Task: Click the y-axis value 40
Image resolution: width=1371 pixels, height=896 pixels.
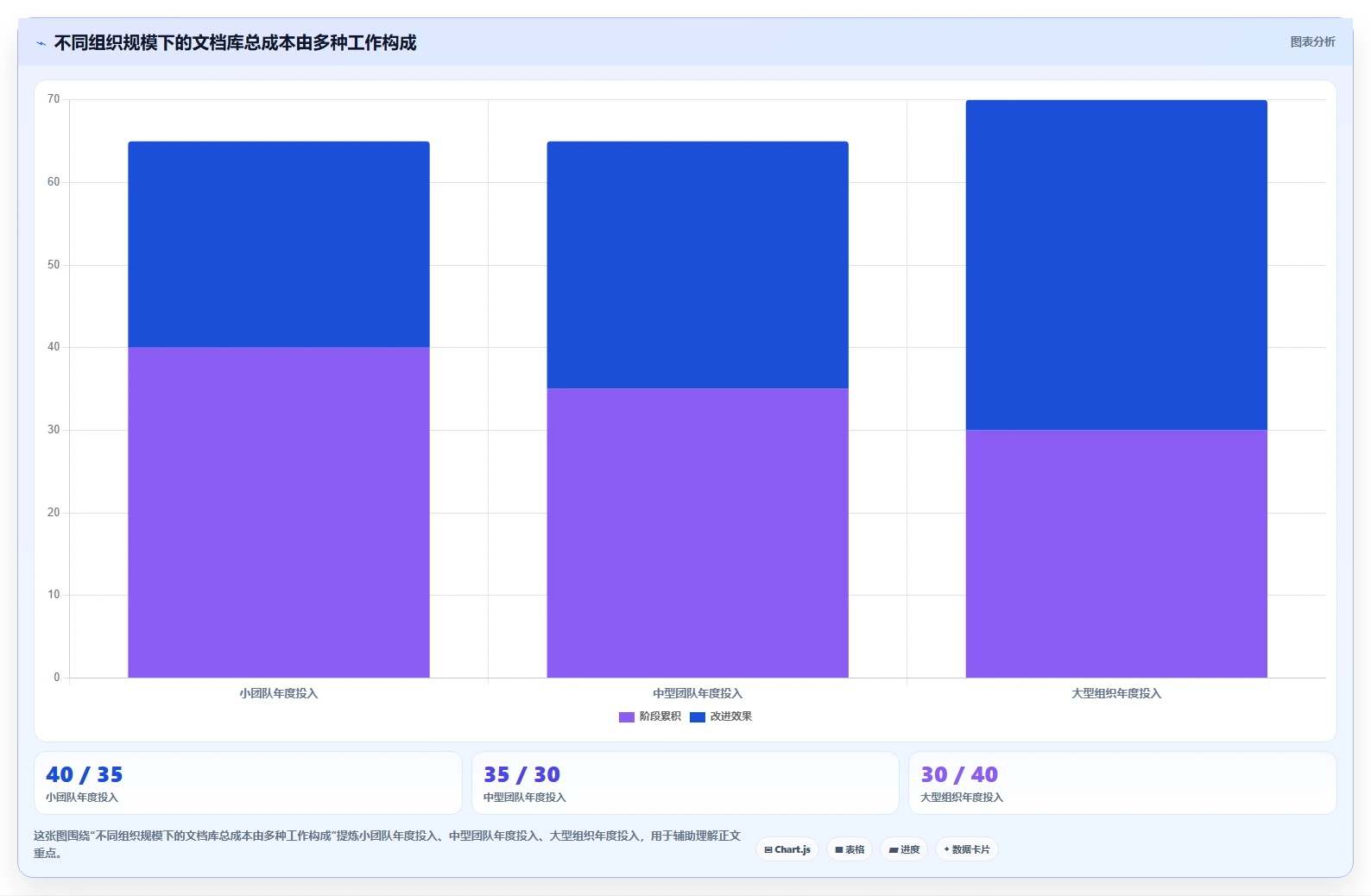Action: point(54,347)
